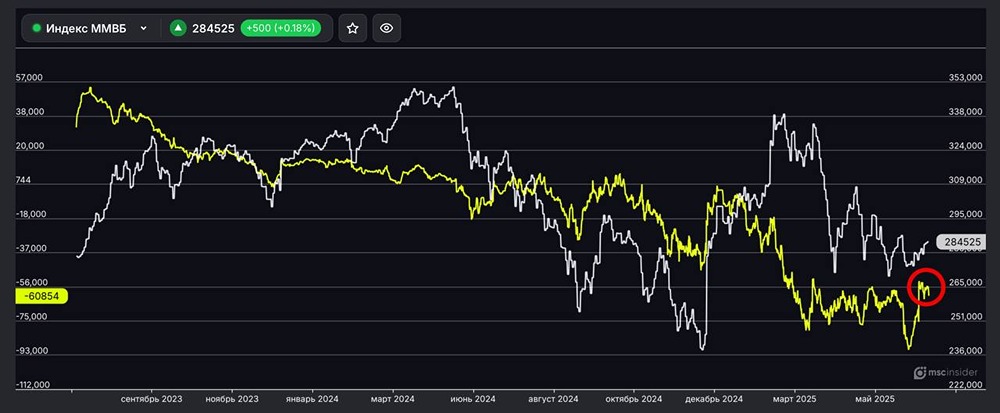1000x413 pixels.
Task: Click the green status dot beside Индекс ММВБ
Action: click(x=36, y=28)
